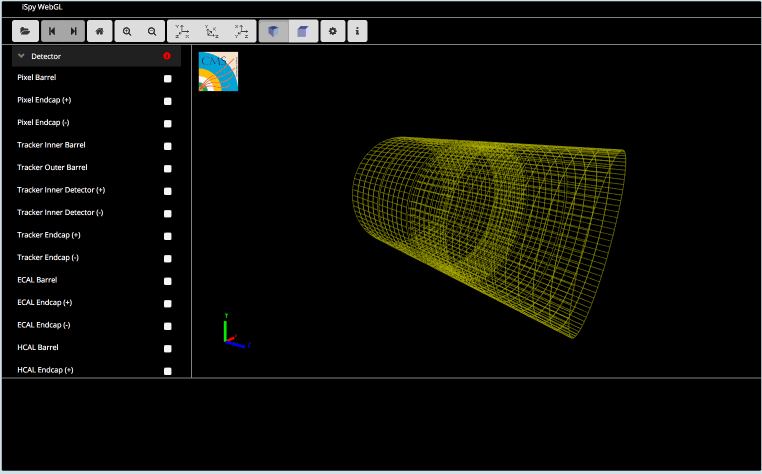Select the orthographic projection cube
Viewport: 762px width, 474px height.
click(303, 31)
